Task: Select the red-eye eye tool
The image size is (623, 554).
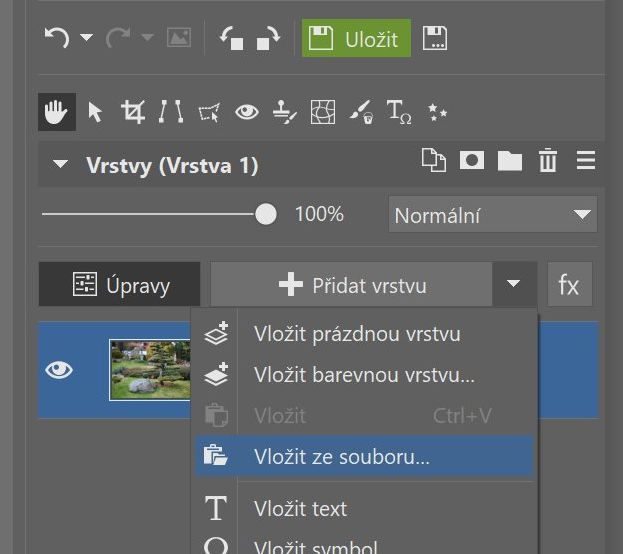Action: point(247,112)
